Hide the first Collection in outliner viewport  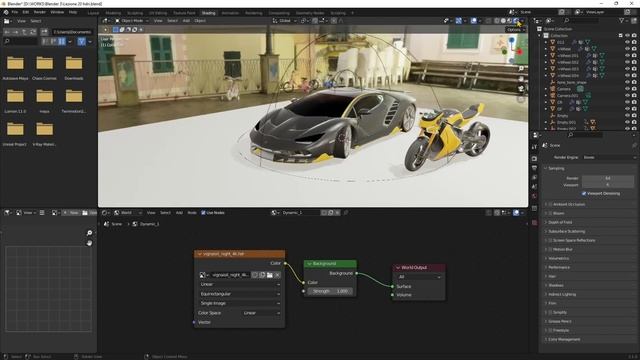[628, 36]
